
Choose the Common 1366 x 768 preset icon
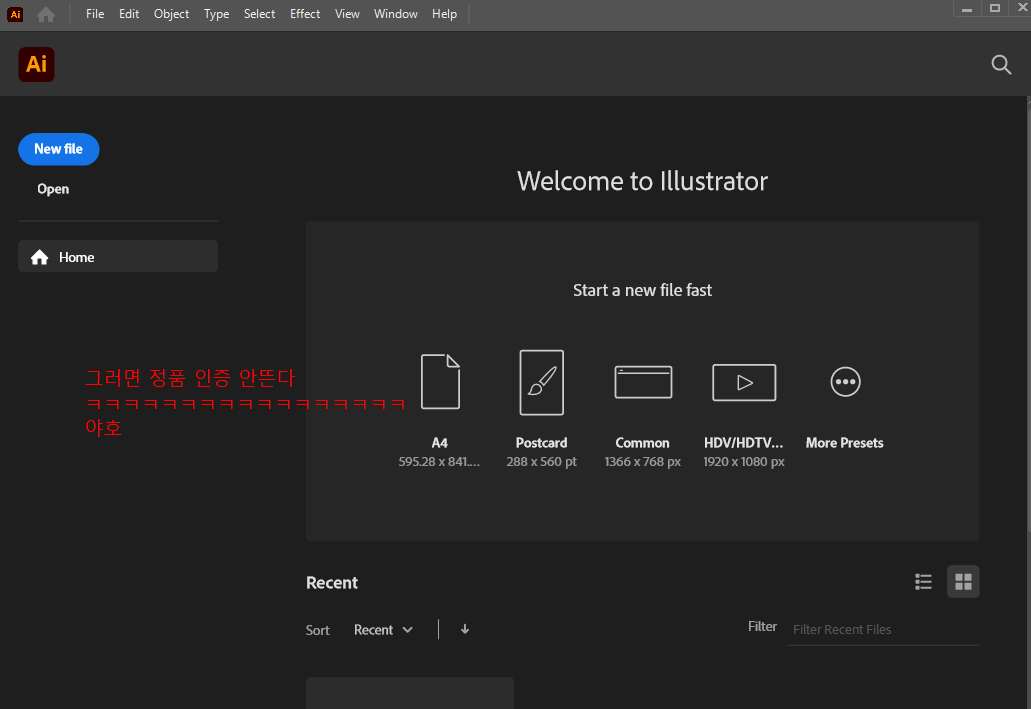coord(643,382)
